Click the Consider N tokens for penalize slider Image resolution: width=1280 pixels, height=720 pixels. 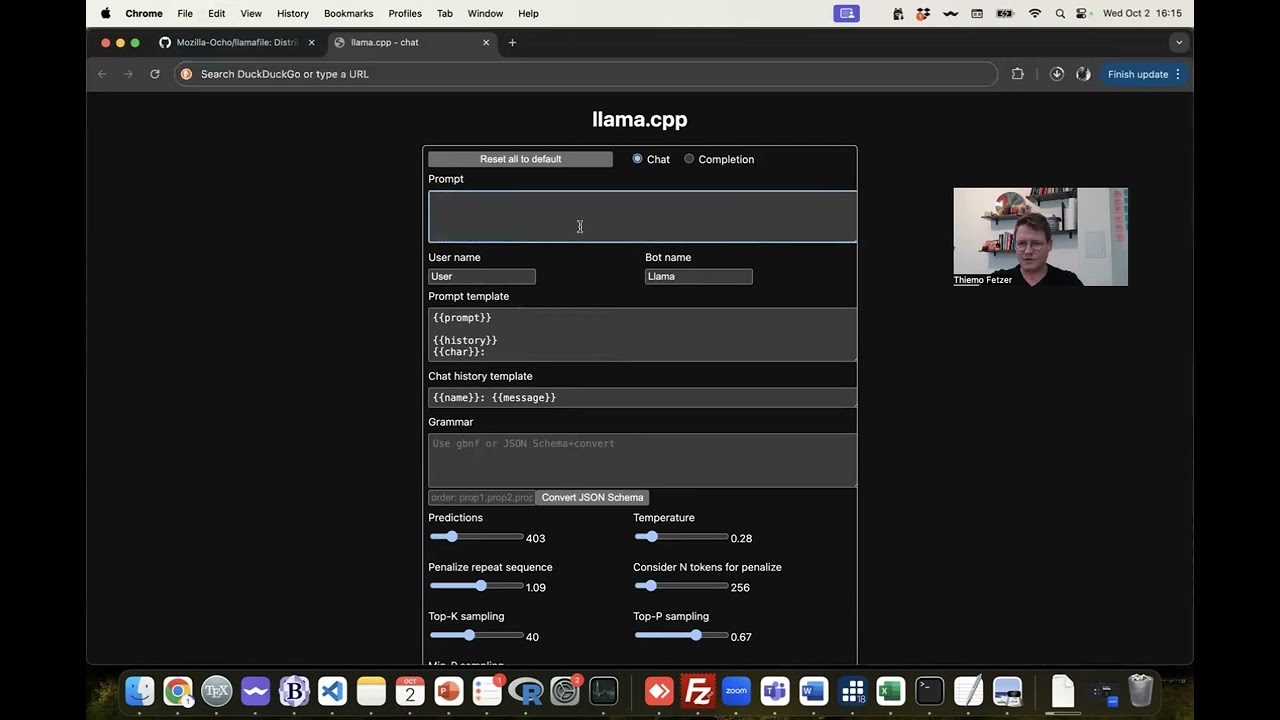681,586
